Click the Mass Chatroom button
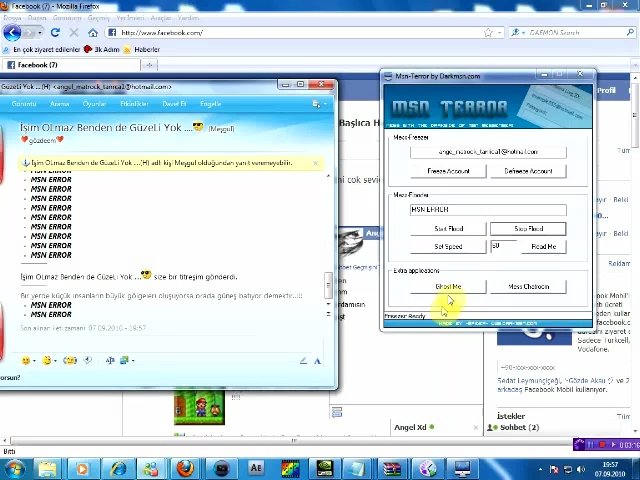The height and width of the screenshot is (480, 640). tap(528, 287)
